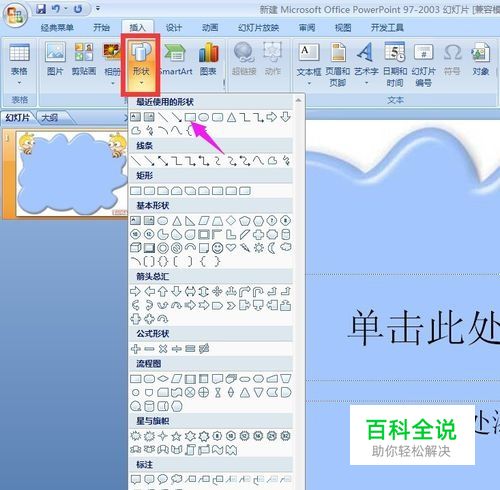Open the 幻灯片放映 tab
This screenshot has width=500, height=490.
pos(258,27)
